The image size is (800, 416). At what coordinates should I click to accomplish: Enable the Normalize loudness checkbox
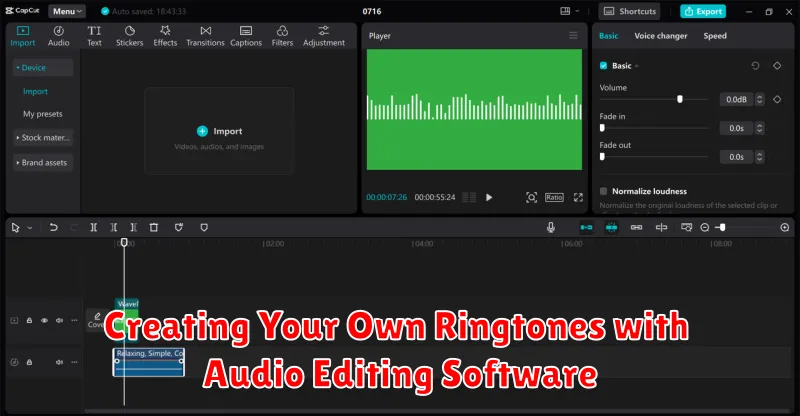(603, 191)
